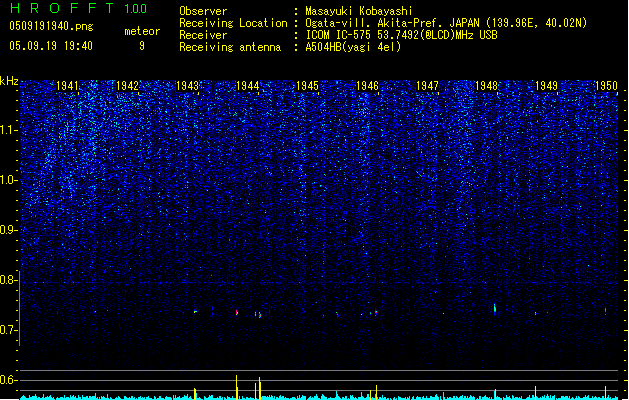The width and height of the screenshot is (629, 400).
Task: Select the file name 0509191940.png
Action: point(51,26)
